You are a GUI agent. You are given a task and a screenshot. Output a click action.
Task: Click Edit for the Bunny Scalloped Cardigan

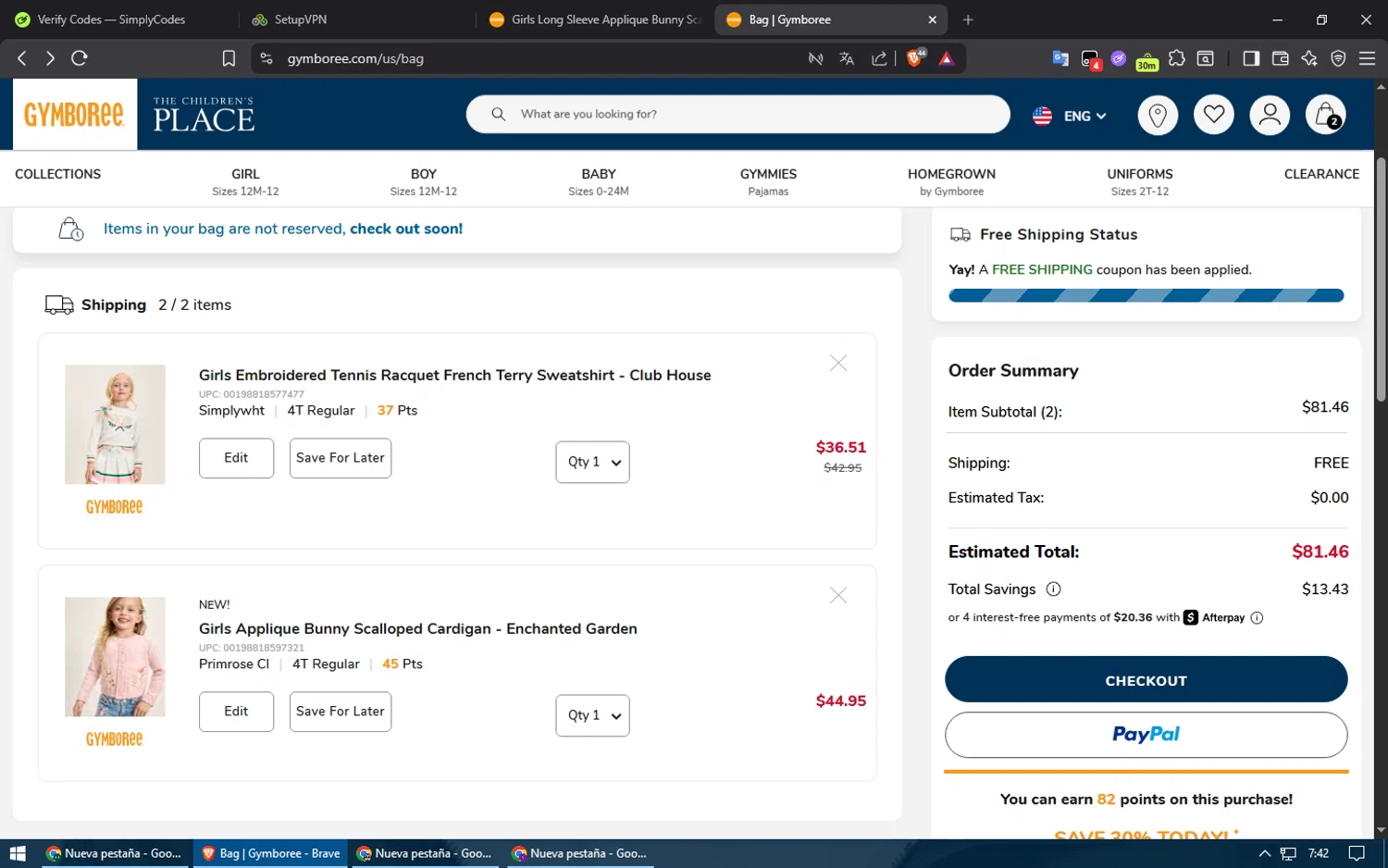[236, 712]
